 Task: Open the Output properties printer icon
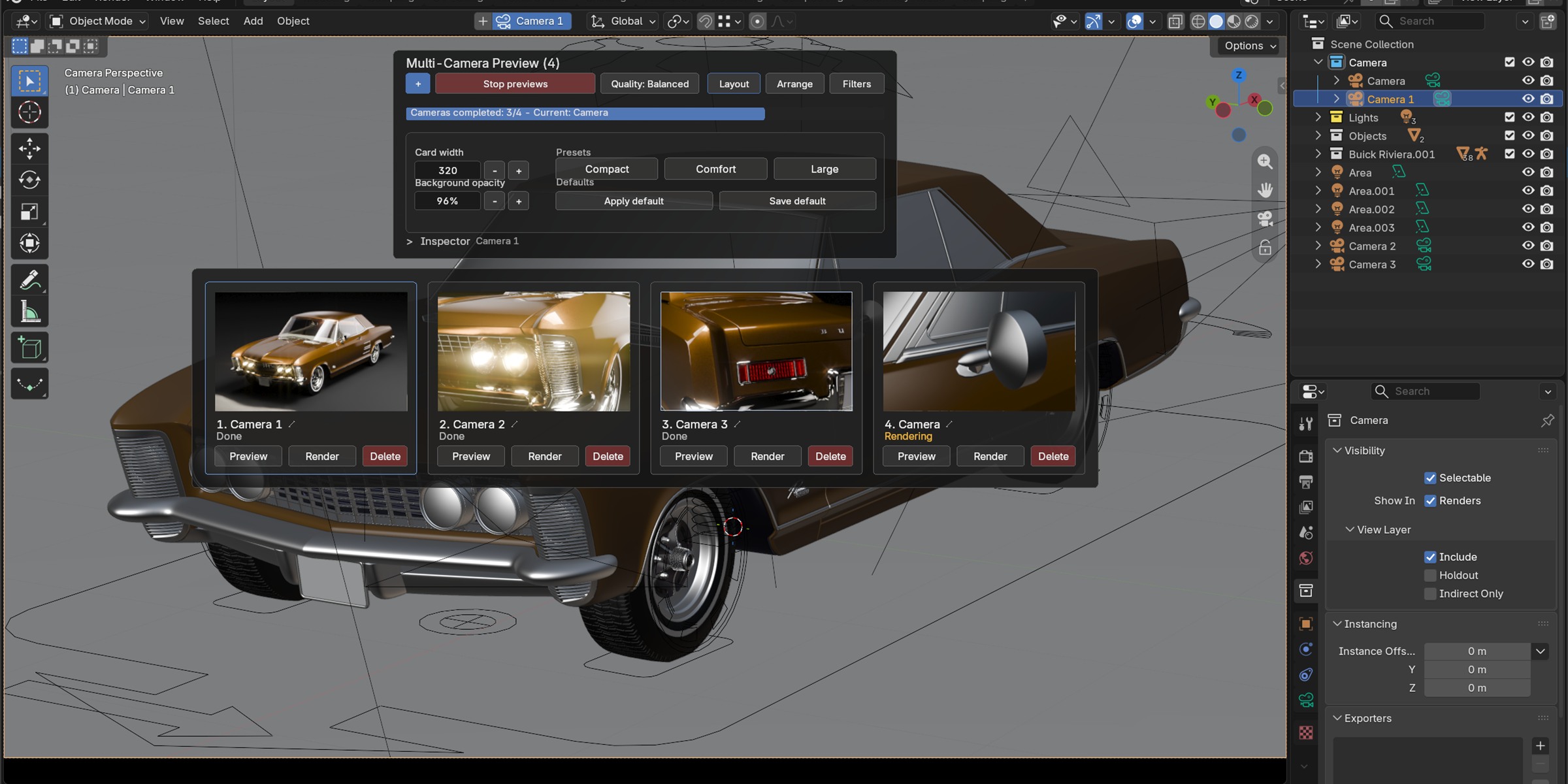click(1306, 482)
